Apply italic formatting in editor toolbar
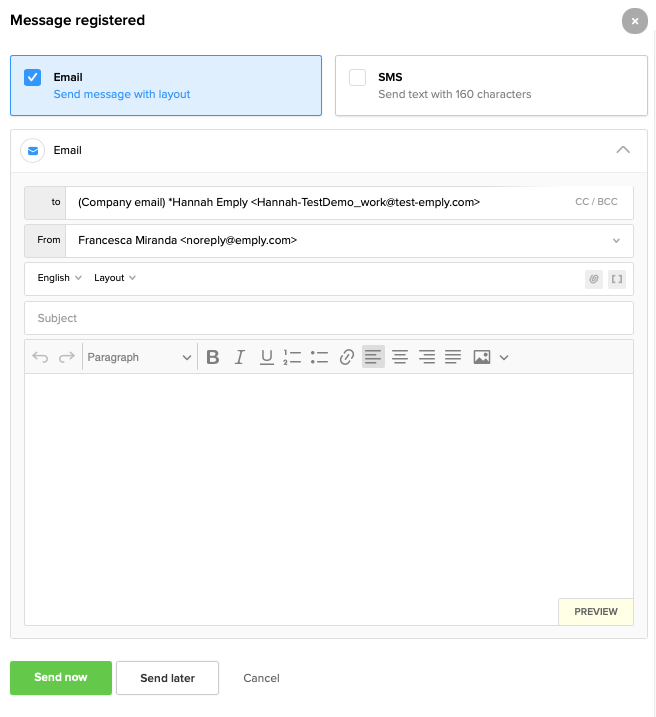 pyautogui.click(x=239, y=357)
